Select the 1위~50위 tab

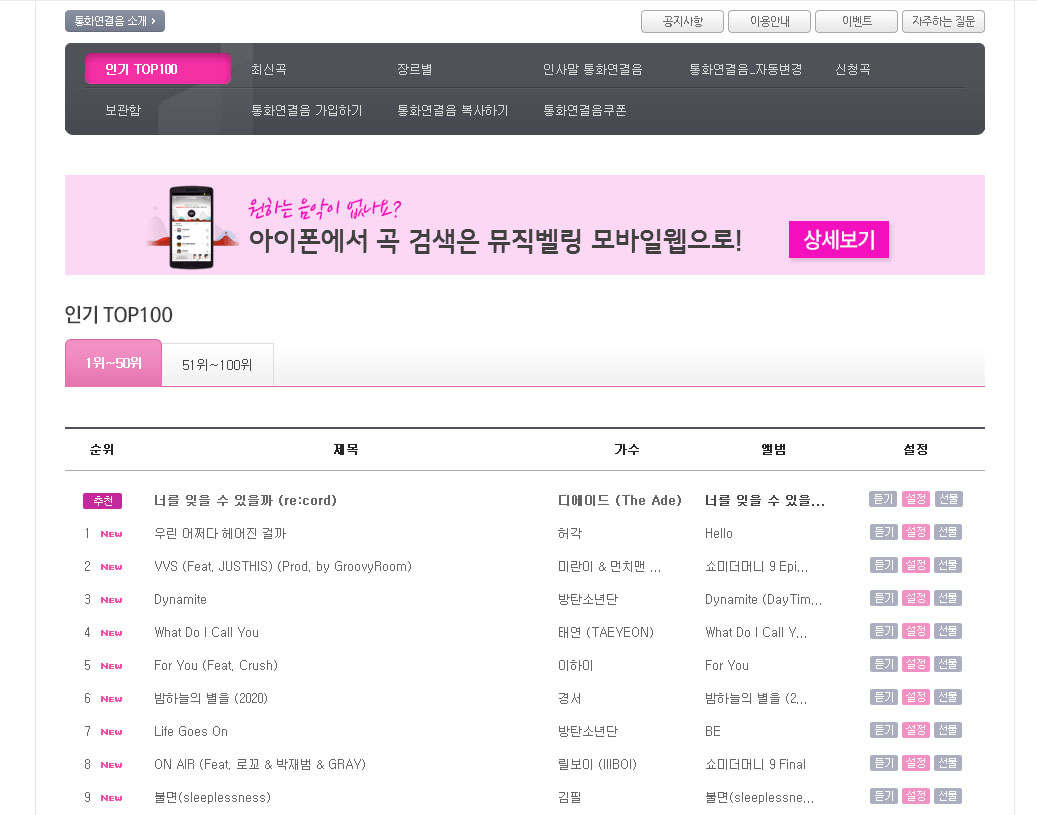coord(113,364)
